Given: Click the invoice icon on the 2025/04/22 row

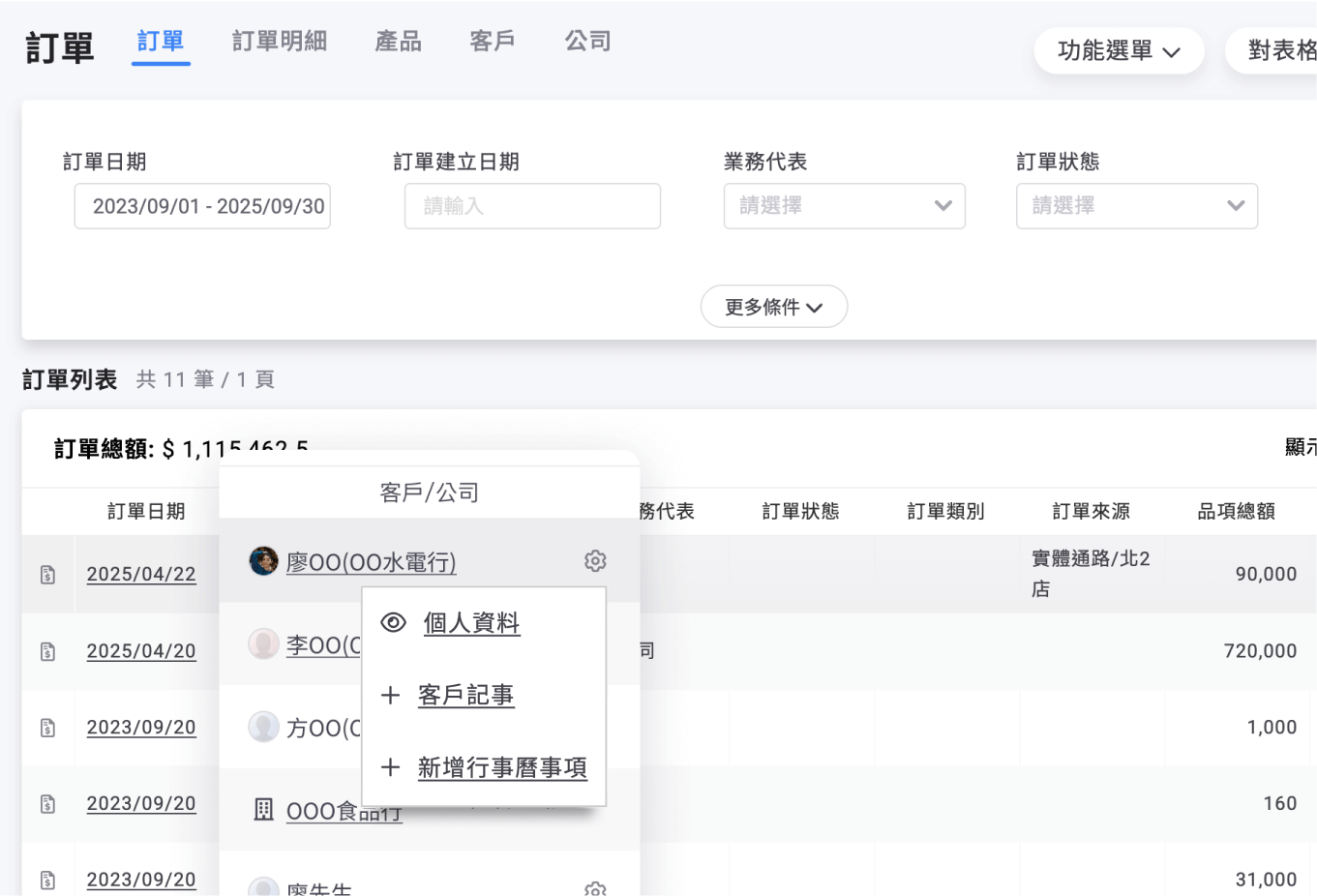Looking at the screenshot, I should pyautogui.click(x=49, y=573).
